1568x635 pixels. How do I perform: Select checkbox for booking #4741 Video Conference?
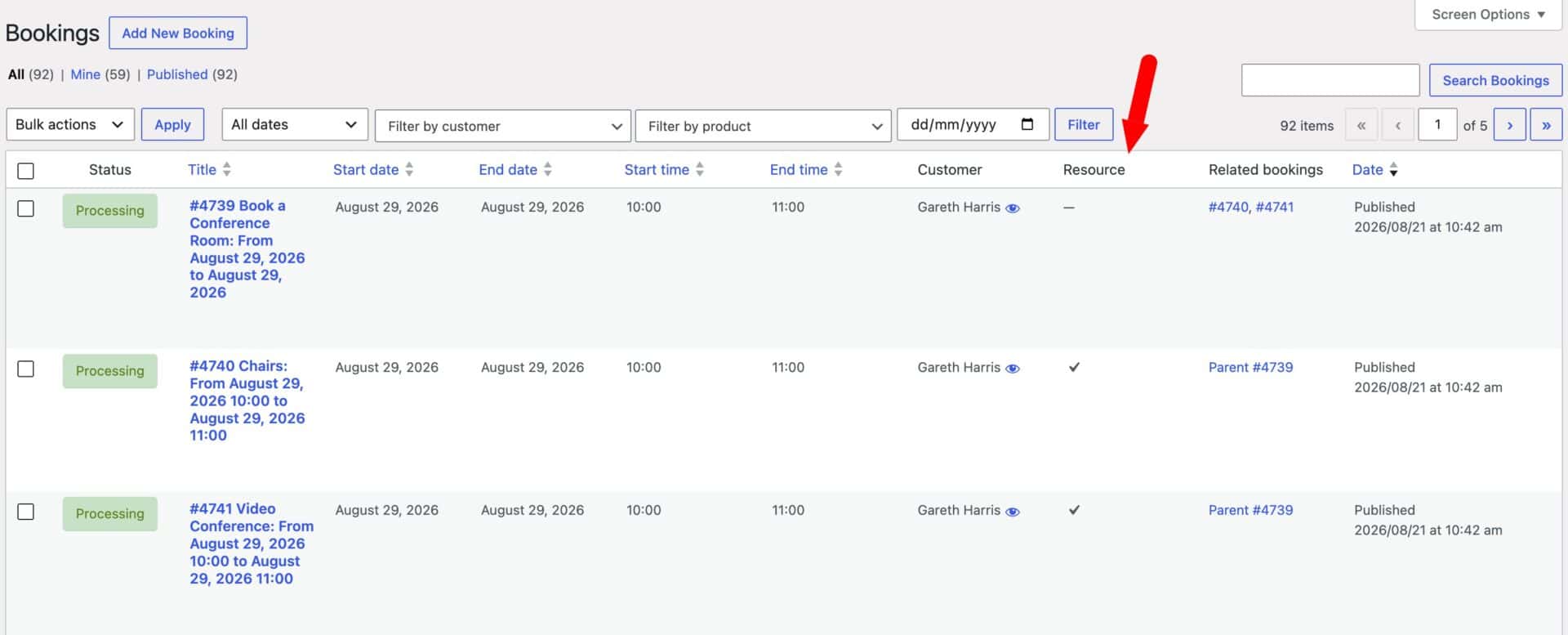point(26,512)
